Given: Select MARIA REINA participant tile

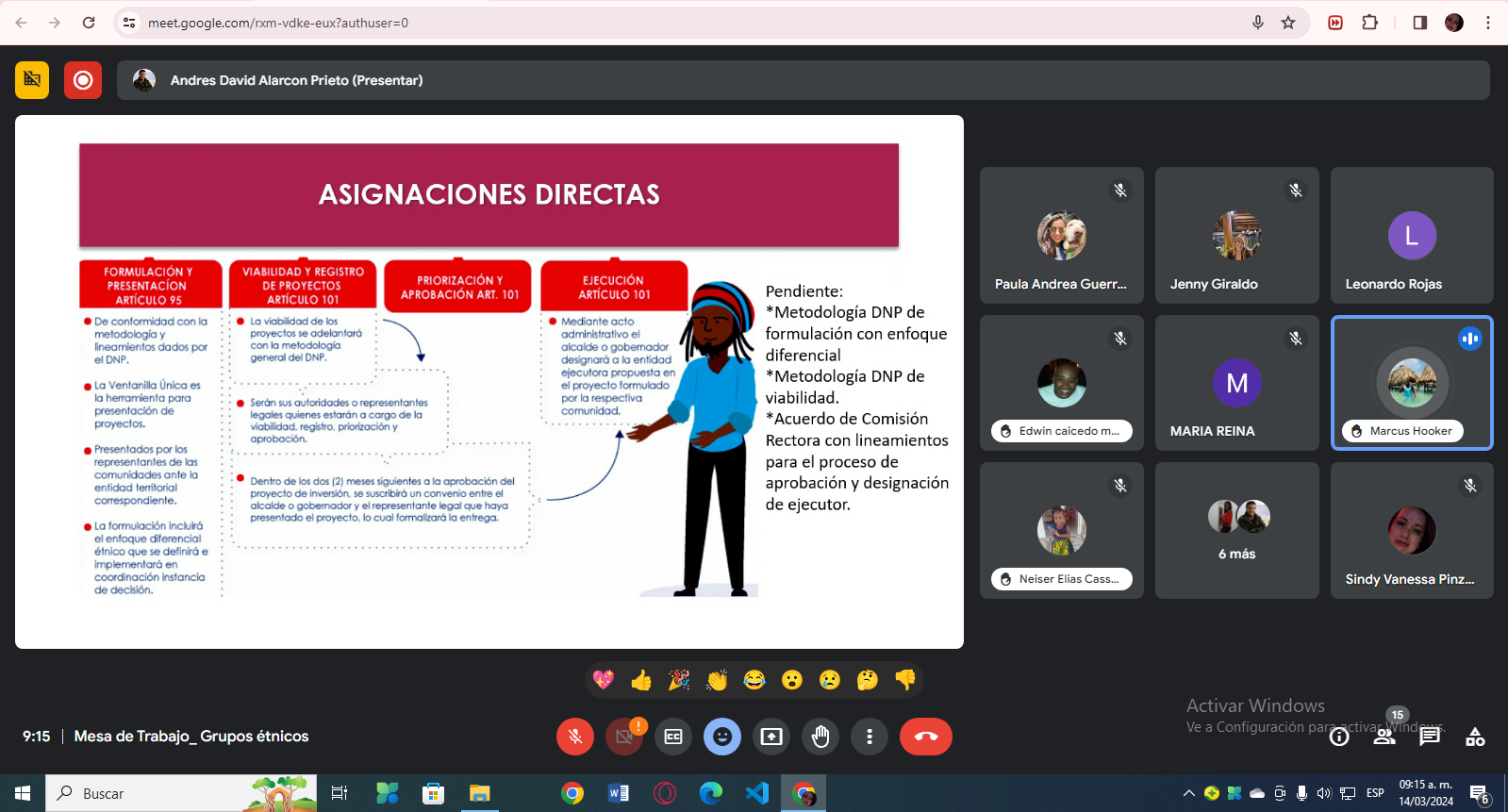Looking at the screenshot, I should click(1237, 383).
